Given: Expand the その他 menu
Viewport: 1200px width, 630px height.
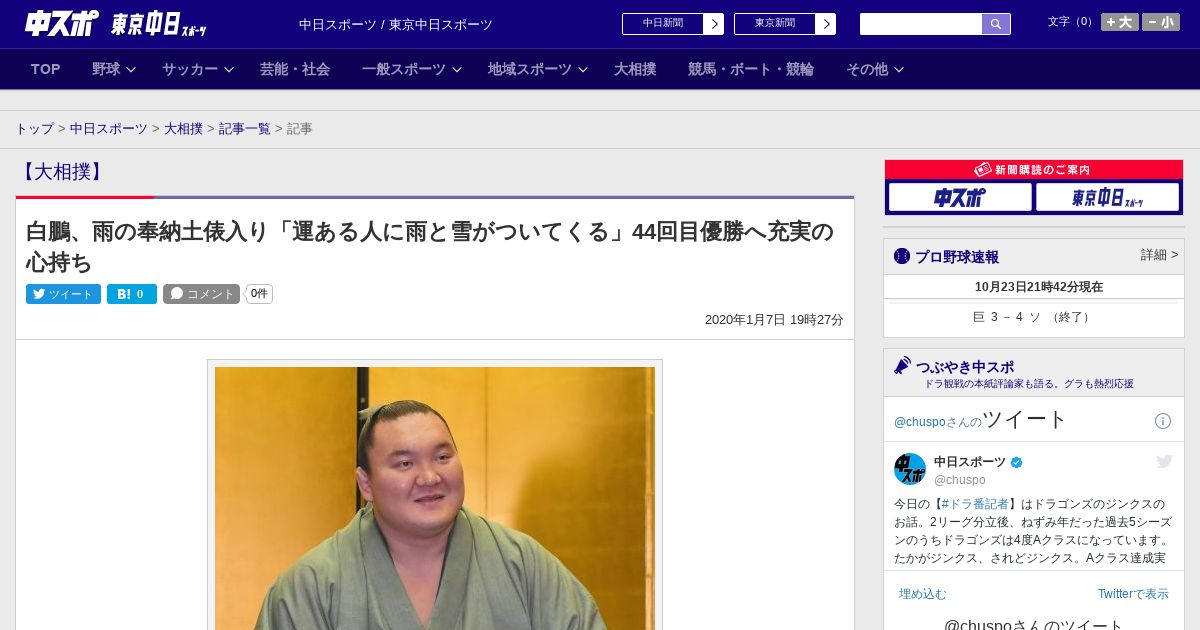Looking at the screenshot, I should tap(875, 69).
